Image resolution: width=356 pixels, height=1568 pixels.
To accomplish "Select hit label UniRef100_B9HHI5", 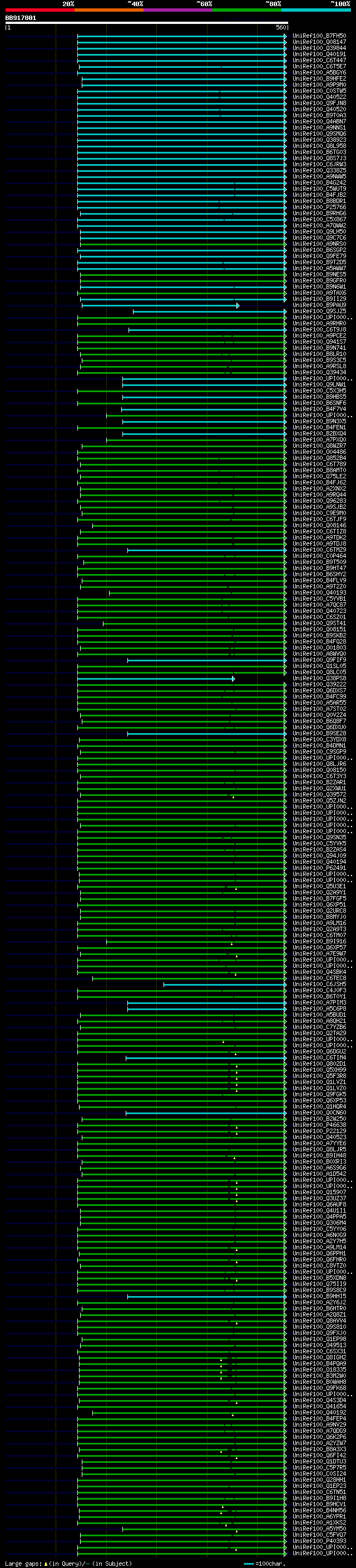I will tap(319, 1297).
